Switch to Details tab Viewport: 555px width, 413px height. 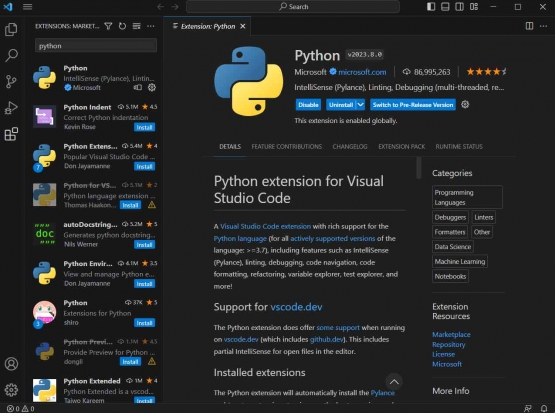(x=230, y=147)
